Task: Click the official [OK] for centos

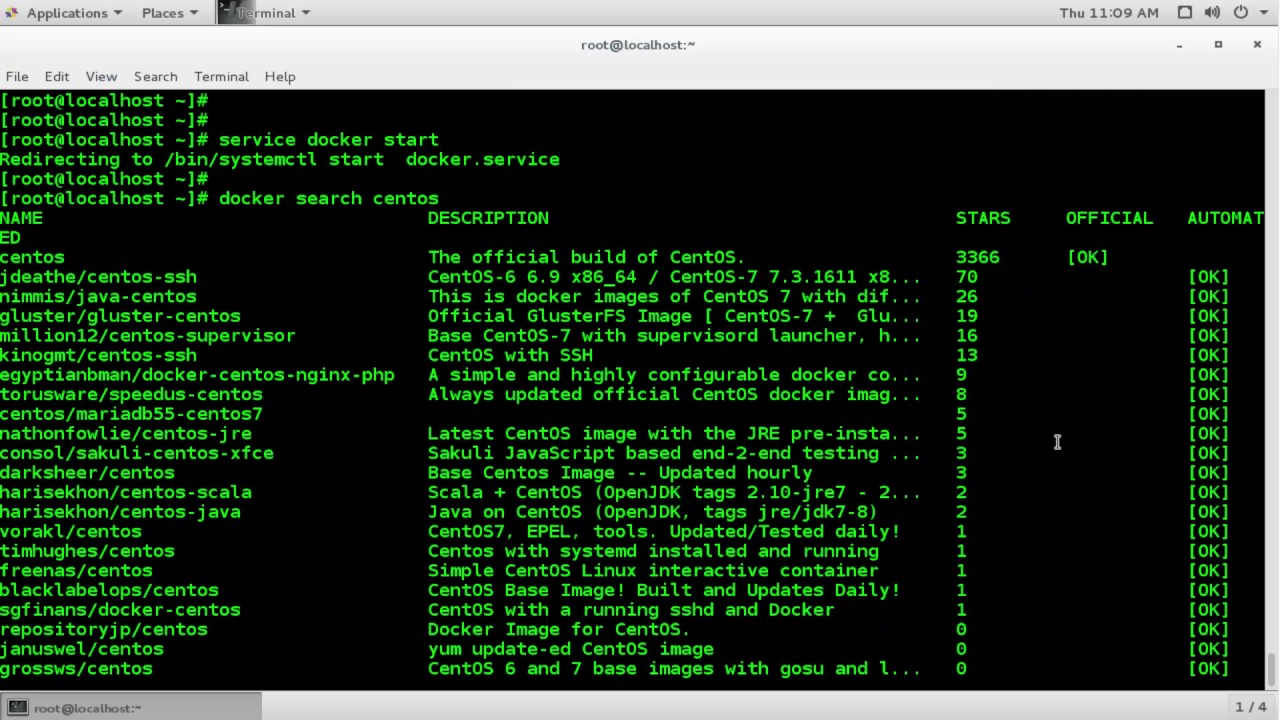Action: point(1087,257)
